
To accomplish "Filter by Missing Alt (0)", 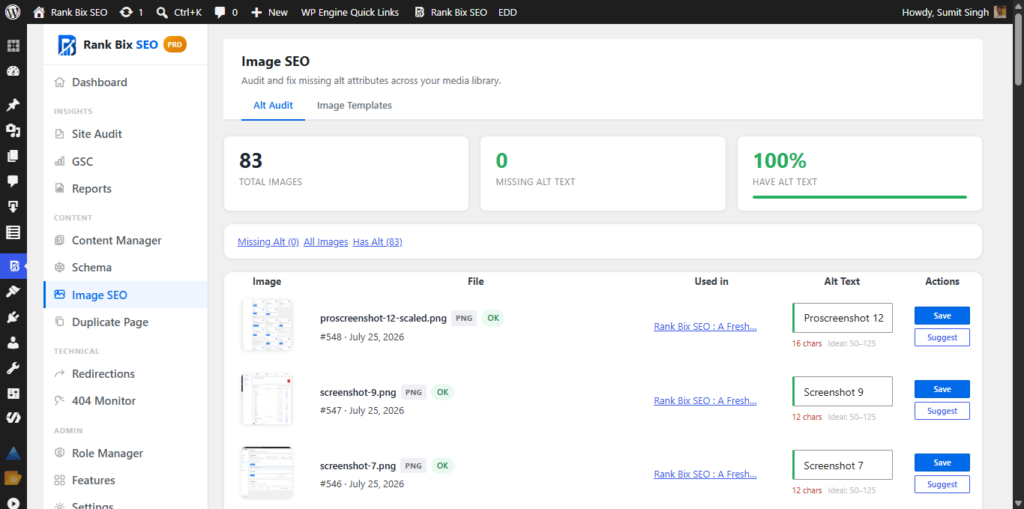I will (268, 242).
